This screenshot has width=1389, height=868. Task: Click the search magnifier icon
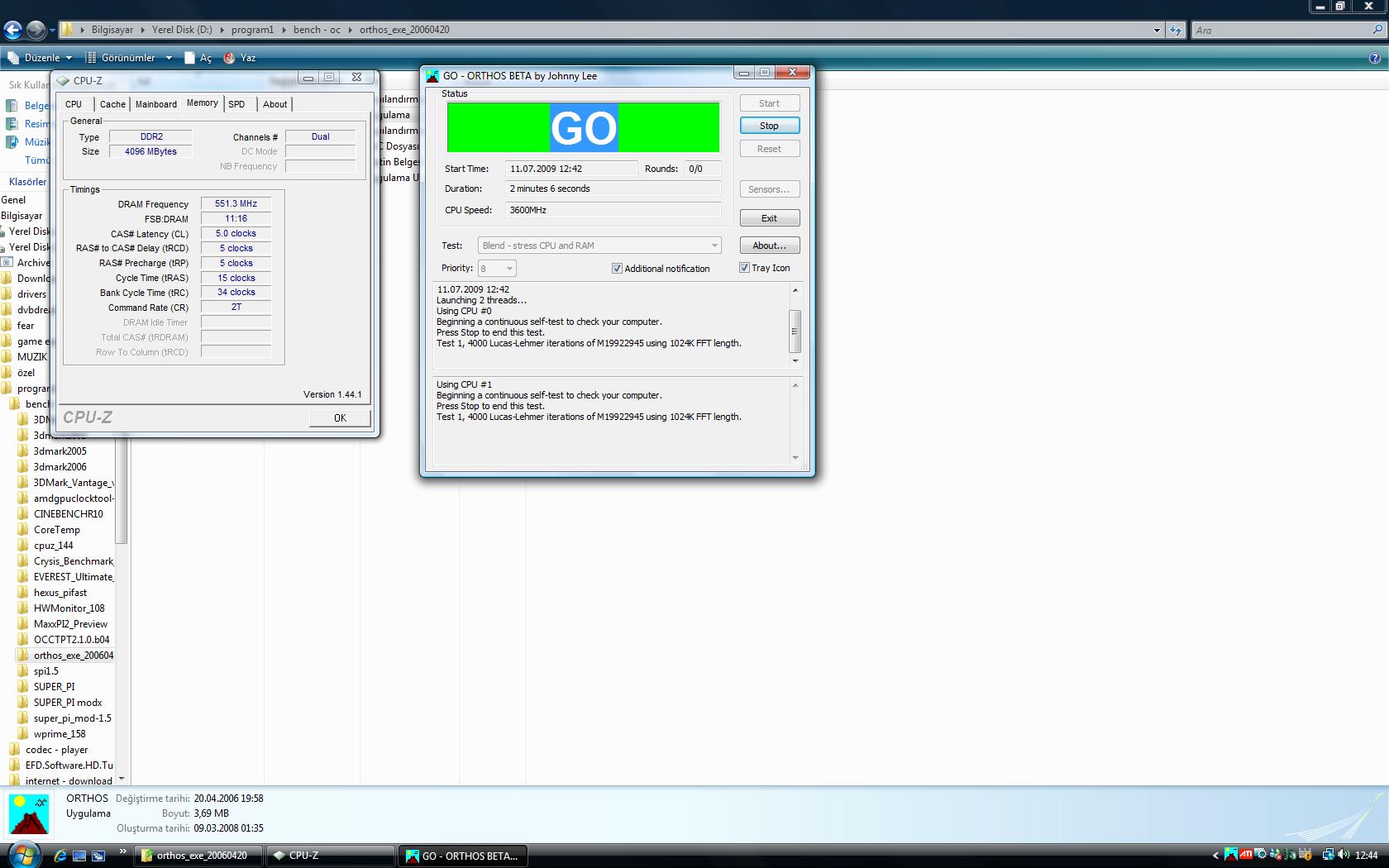1377,30
